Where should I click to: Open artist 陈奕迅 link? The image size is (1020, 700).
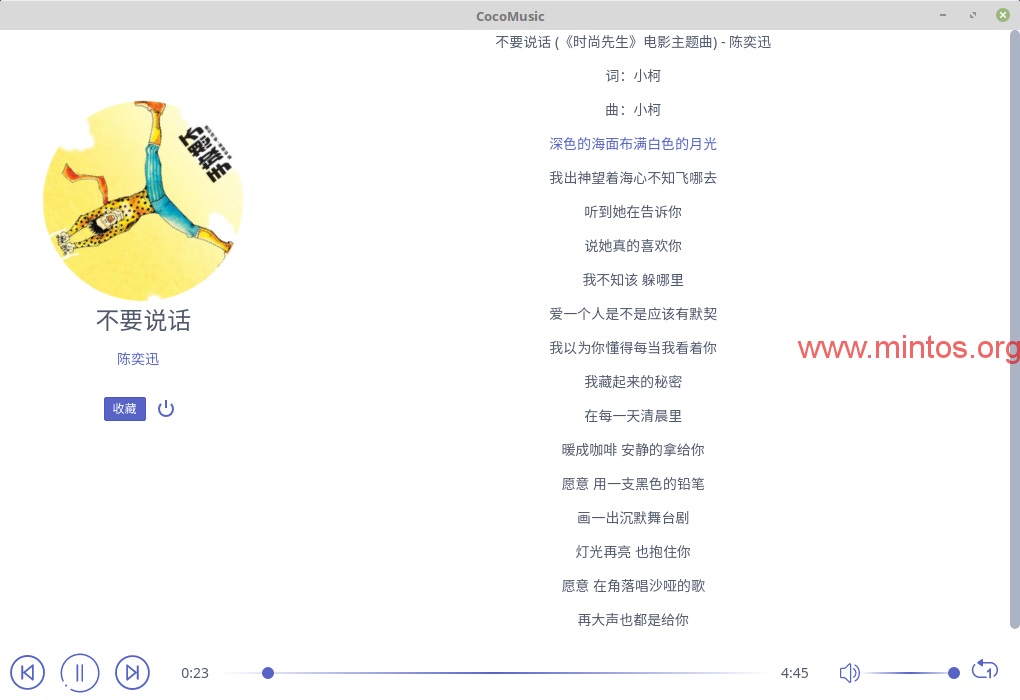138,359
